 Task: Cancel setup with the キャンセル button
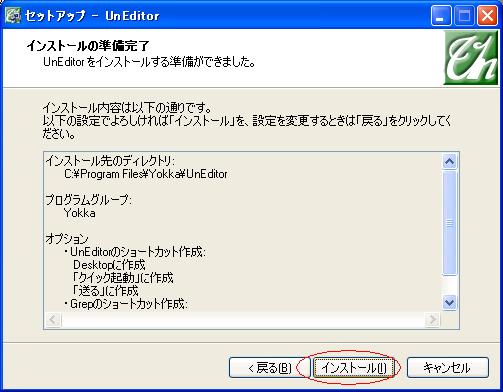pos(448,368)
